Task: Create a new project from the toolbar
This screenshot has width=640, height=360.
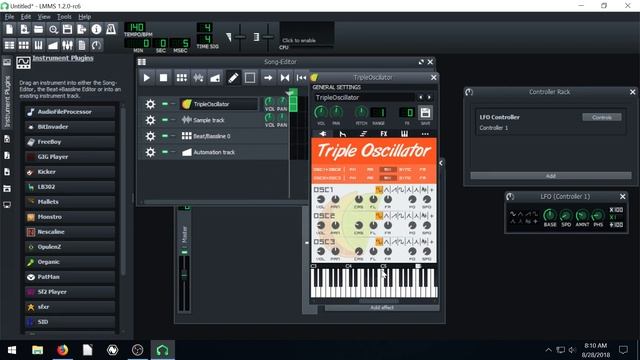Action: [9, 29]
